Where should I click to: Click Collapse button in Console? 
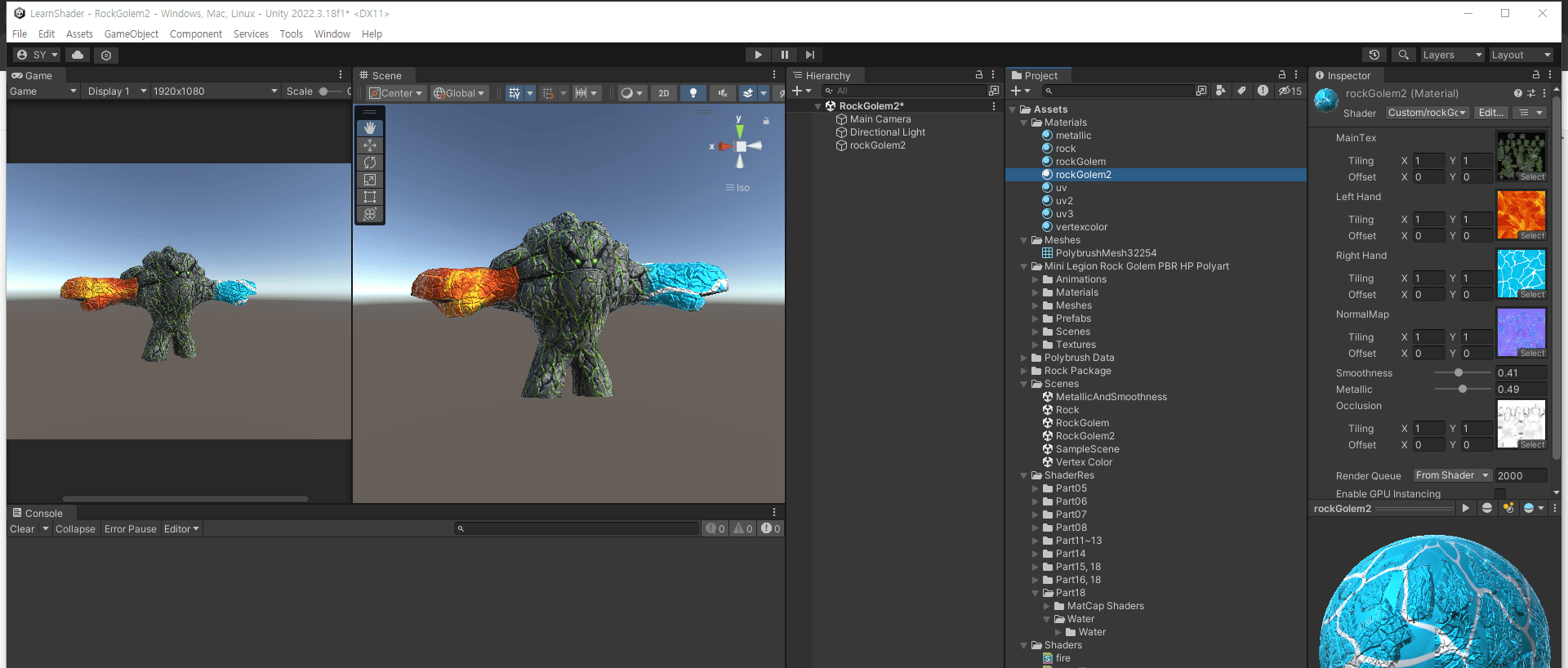(x=75, y=529)
